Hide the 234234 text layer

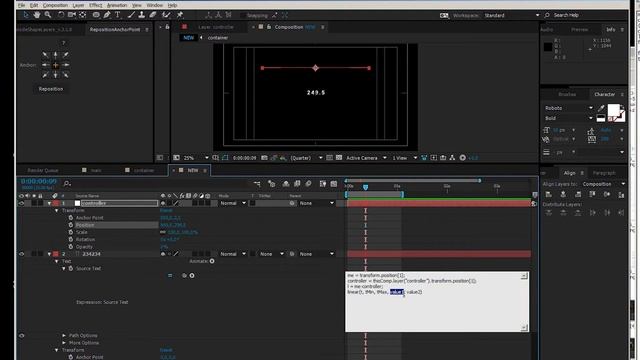[x=22, y=254]
